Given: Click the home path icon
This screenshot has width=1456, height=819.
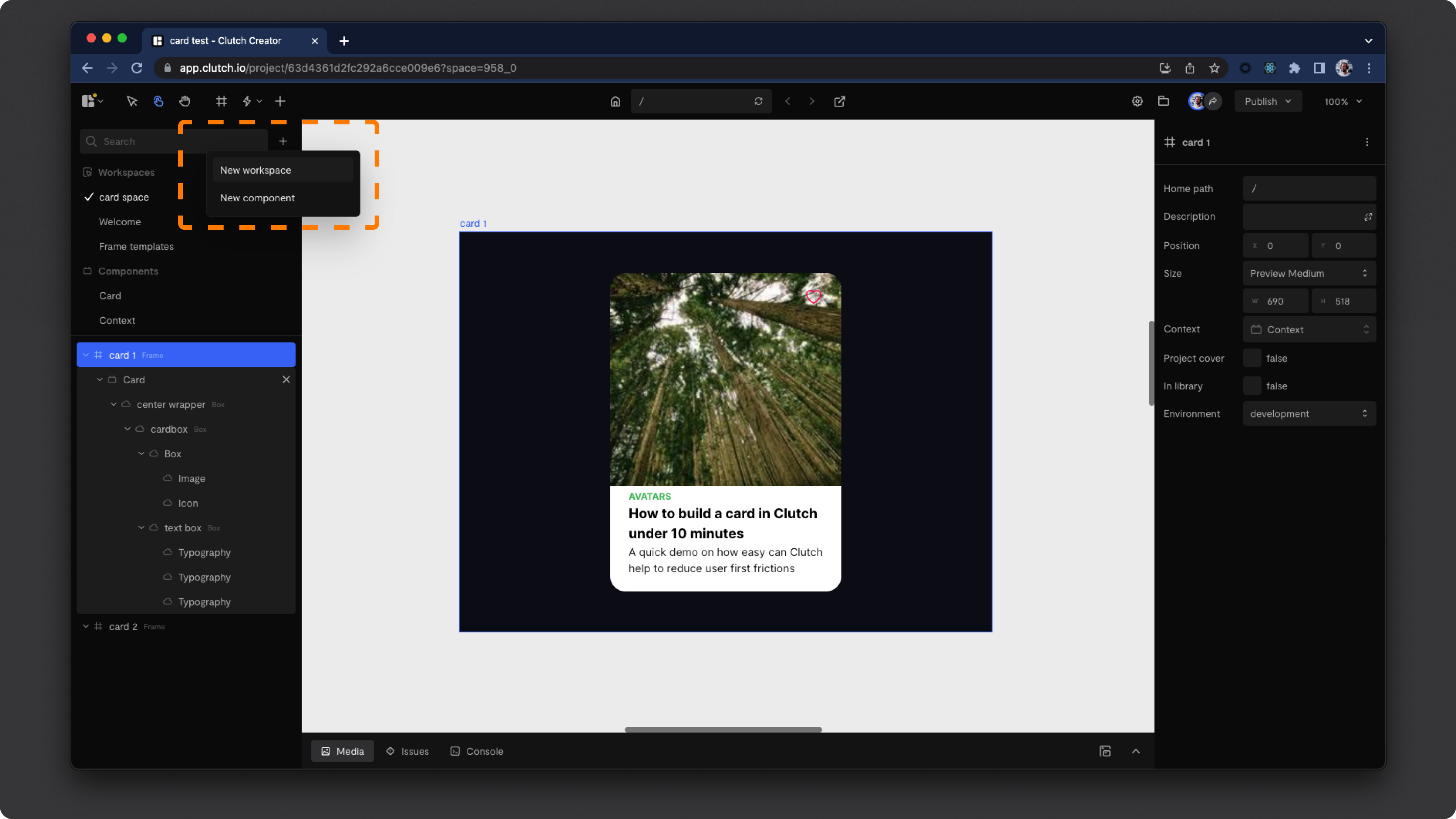Looking at the screenshot, I should (615, 102).
